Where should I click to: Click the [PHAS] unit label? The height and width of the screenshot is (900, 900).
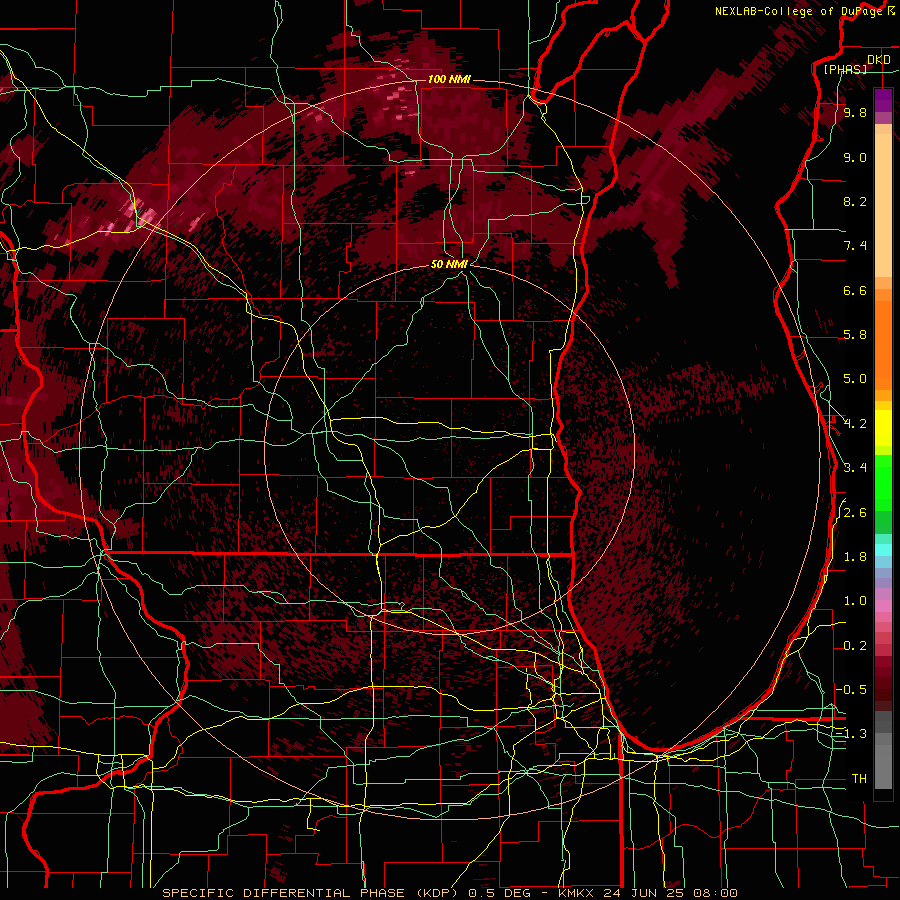[x=845, y=70]
